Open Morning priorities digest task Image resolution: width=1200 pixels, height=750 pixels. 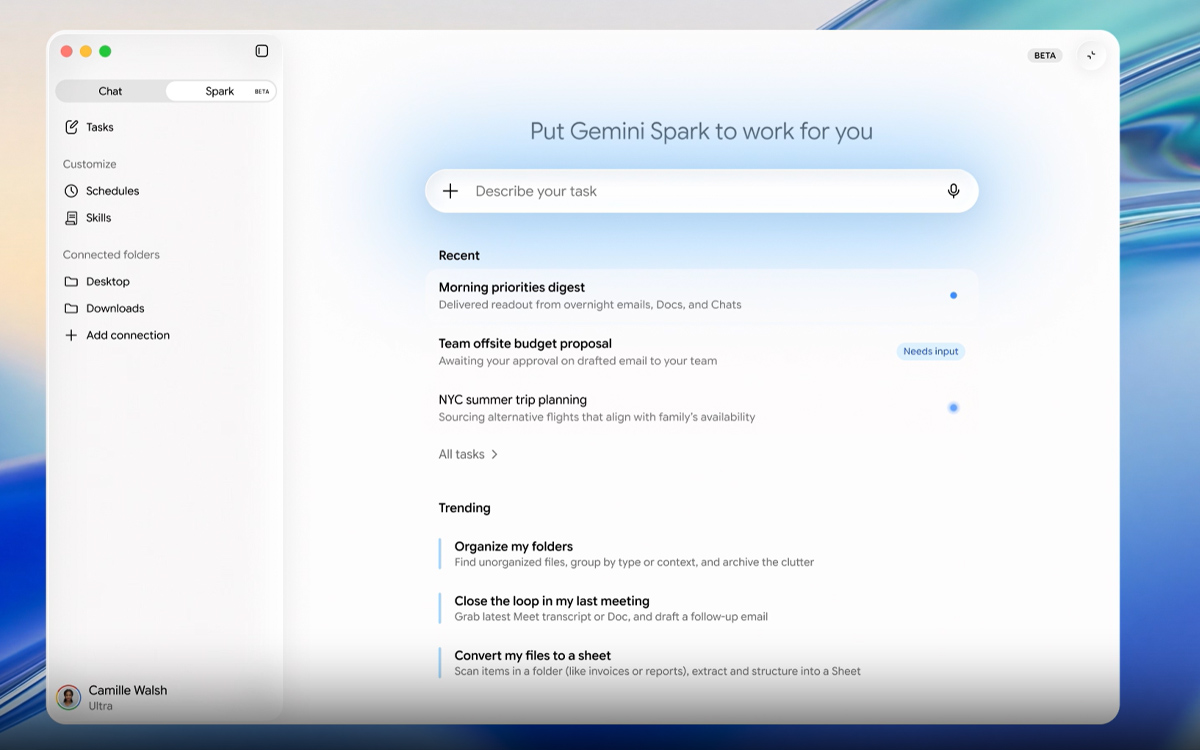702,295
